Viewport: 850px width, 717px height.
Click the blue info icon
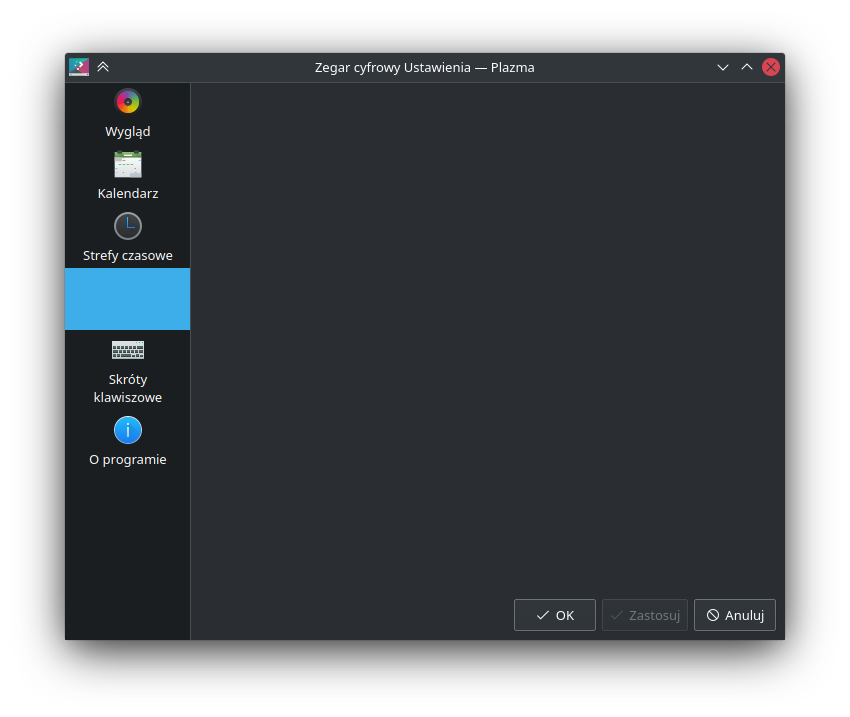point(127,430)
